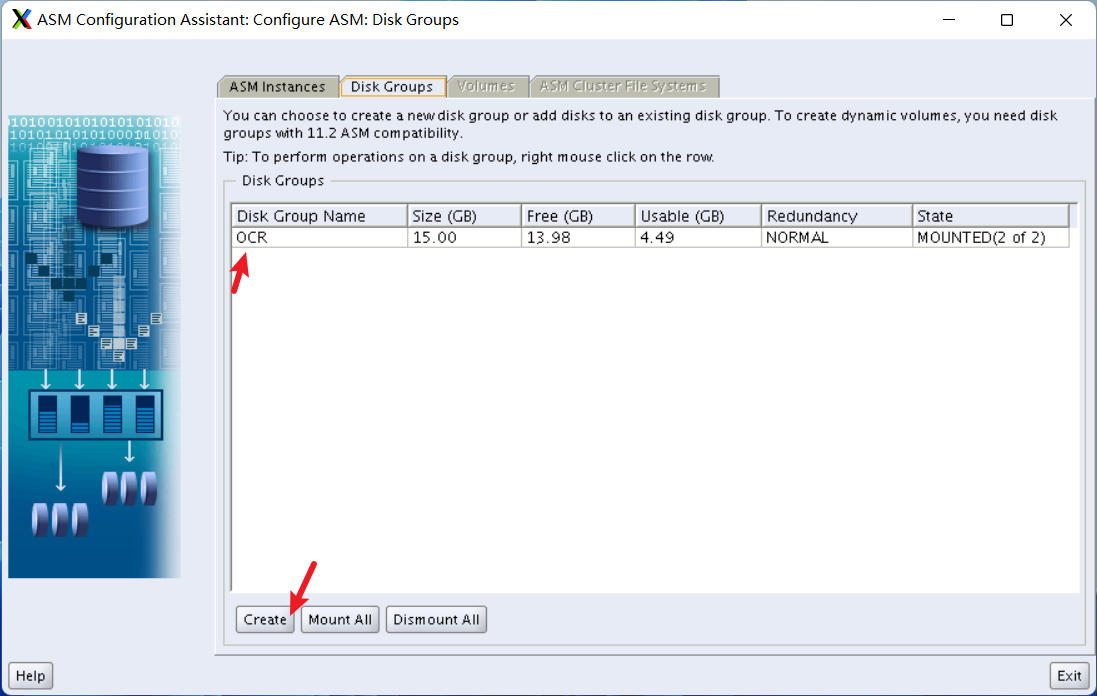This screenshot has height=696, width=1097.
Task: Select the 15.00 size cell
Action: (x=464, y=237)
